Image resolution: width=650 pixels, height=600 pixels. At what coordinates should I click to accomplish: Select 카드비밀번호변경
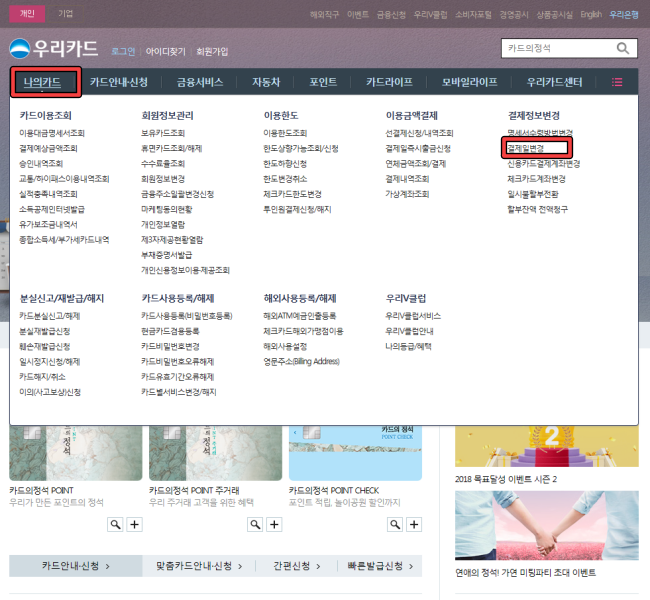pos(170,347)
